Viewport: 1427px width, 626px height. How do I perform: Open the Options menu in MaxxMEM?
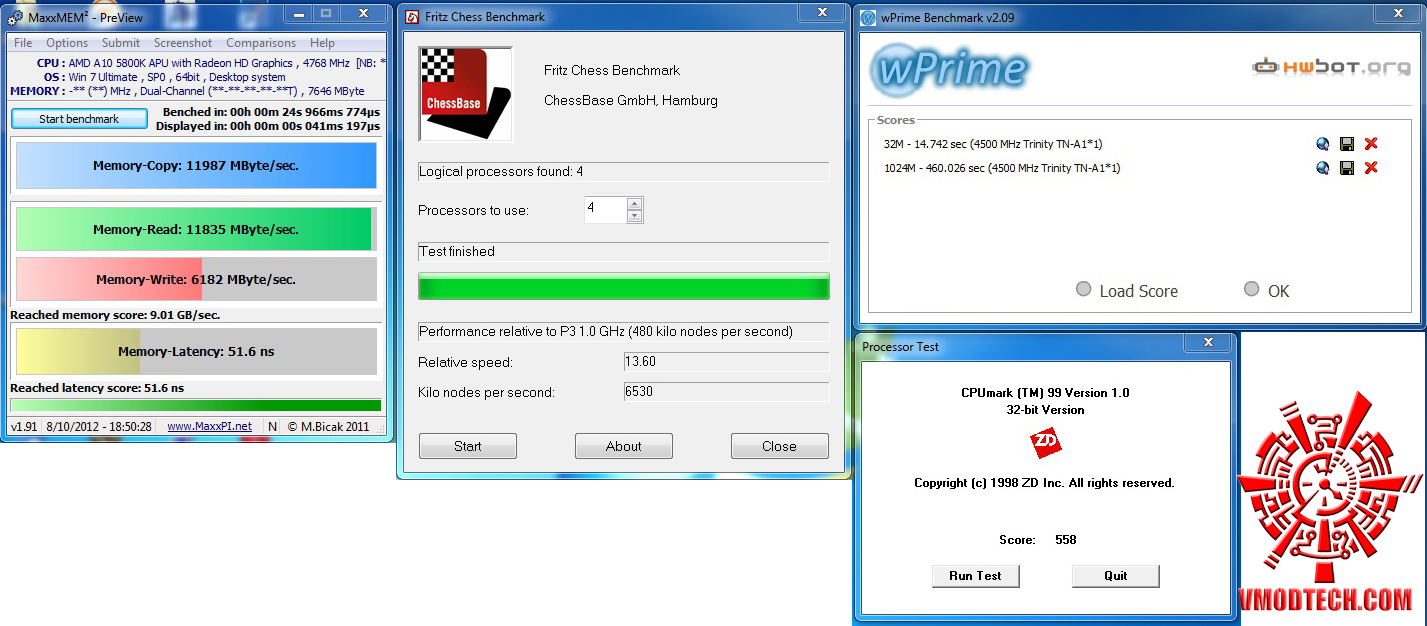[x=67, y=43]
